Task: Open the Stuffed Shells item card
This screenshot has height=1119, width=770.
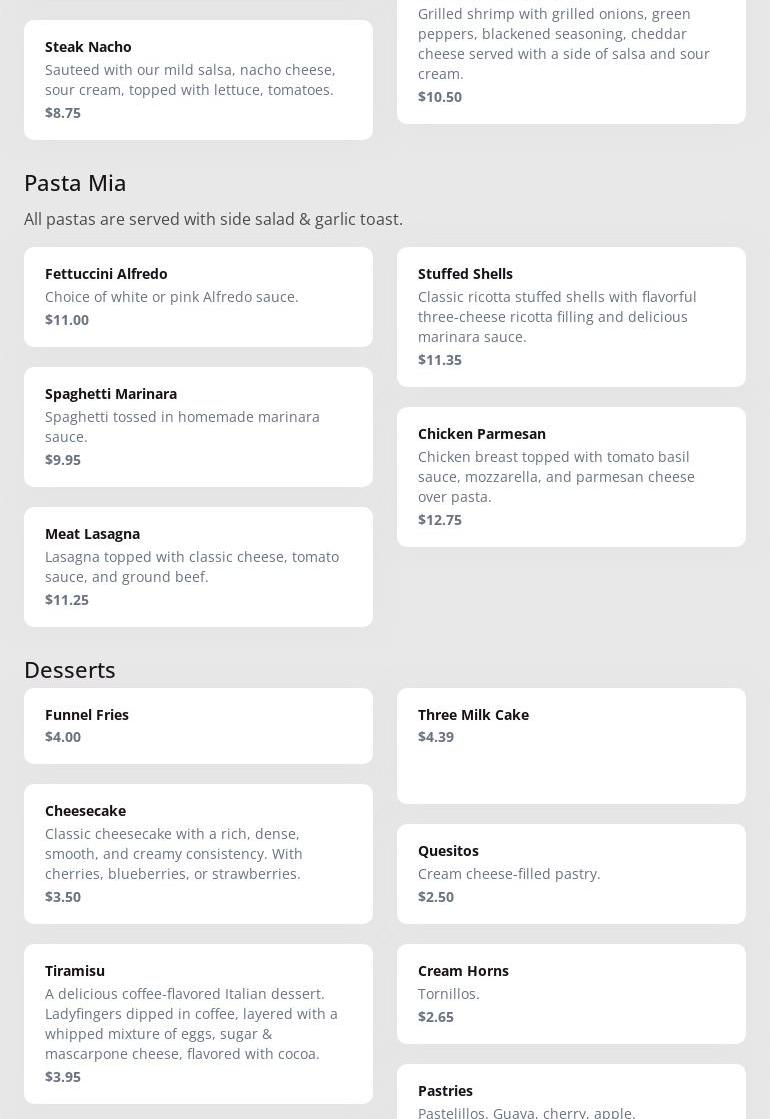Action: (571, 316)
